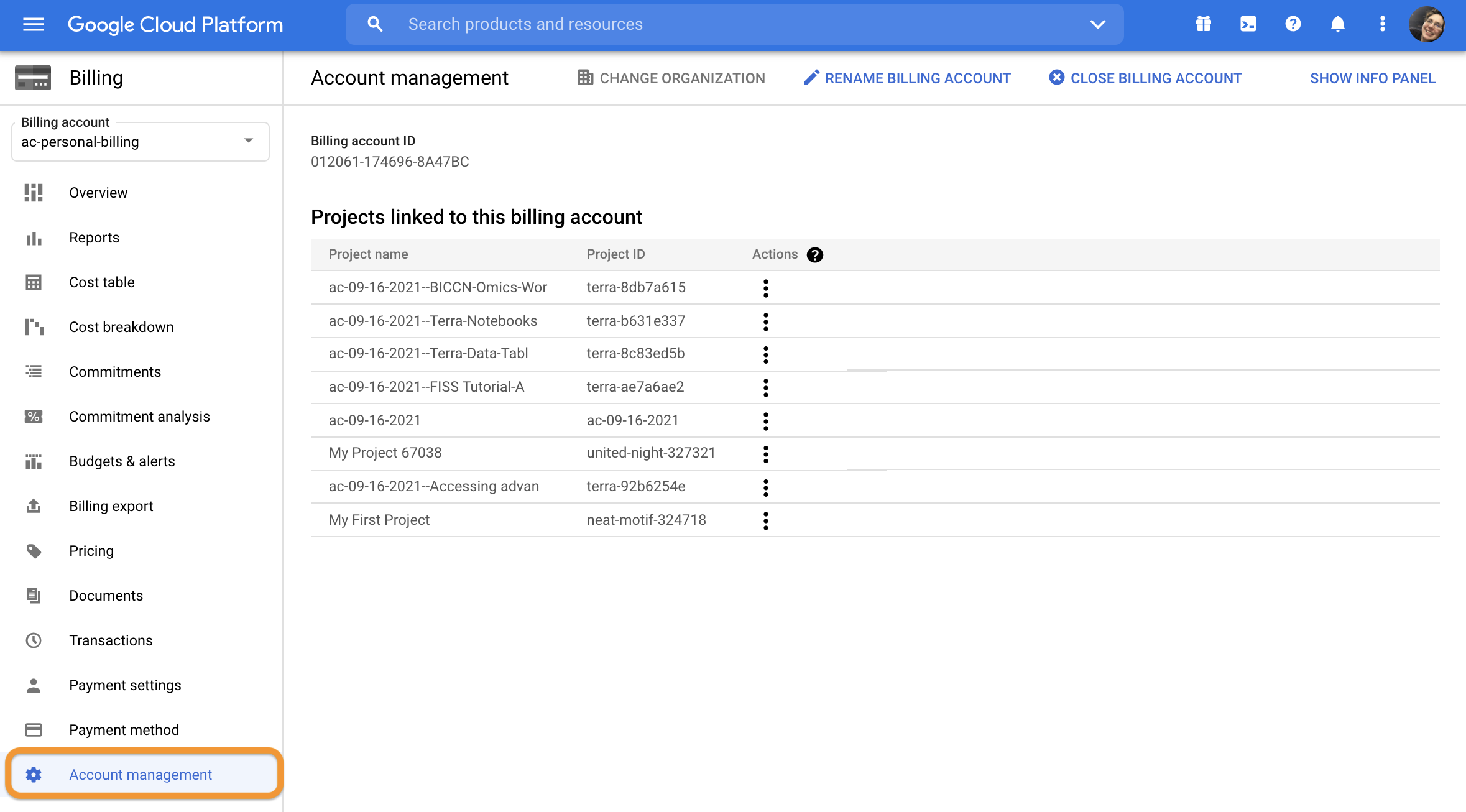Click the Payment method card icon
This screenshot has height=812, width=1466.
tap(34, 730)
